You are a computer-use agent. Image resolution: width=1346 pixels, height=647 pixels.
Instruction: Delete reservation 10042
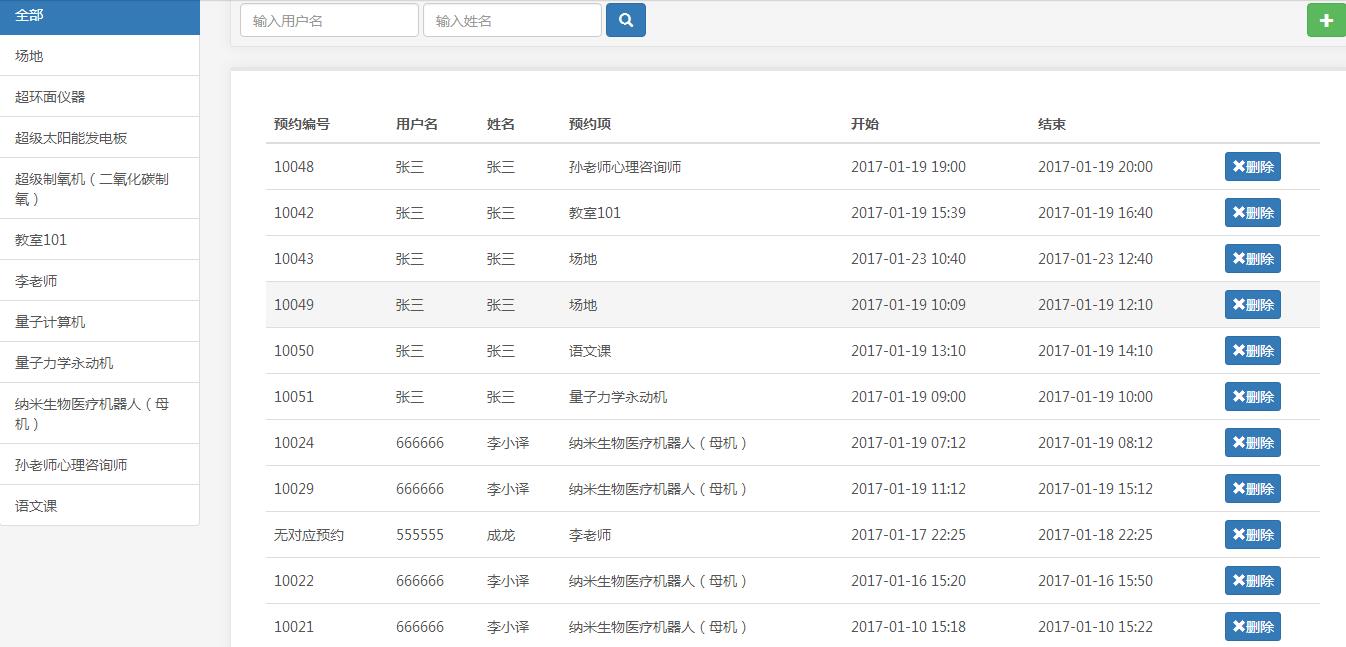pos(1252,213)
